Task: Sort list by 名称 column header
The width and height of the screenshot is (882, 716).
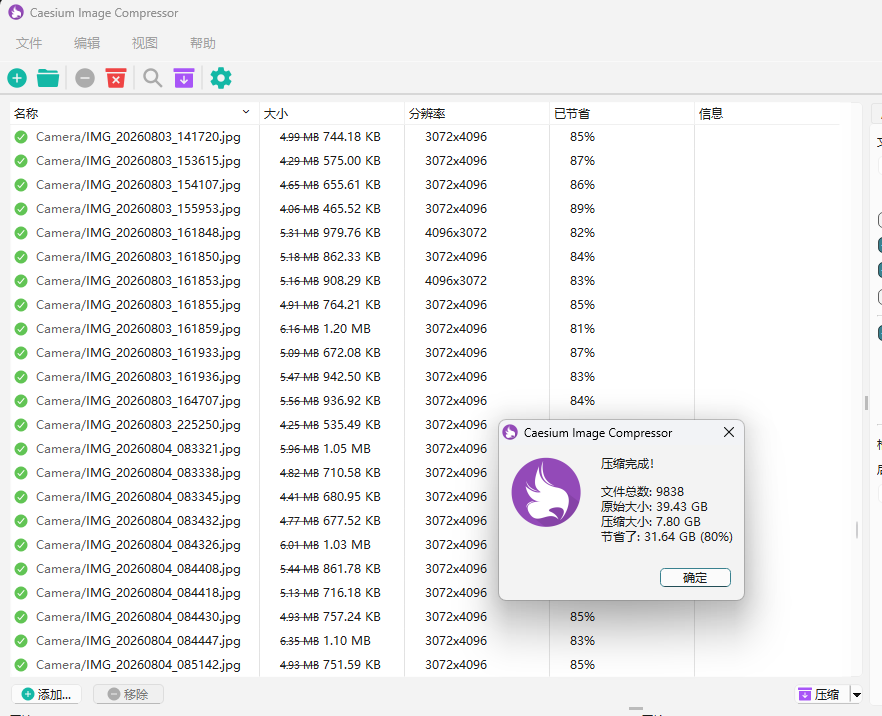Action: 134,114
